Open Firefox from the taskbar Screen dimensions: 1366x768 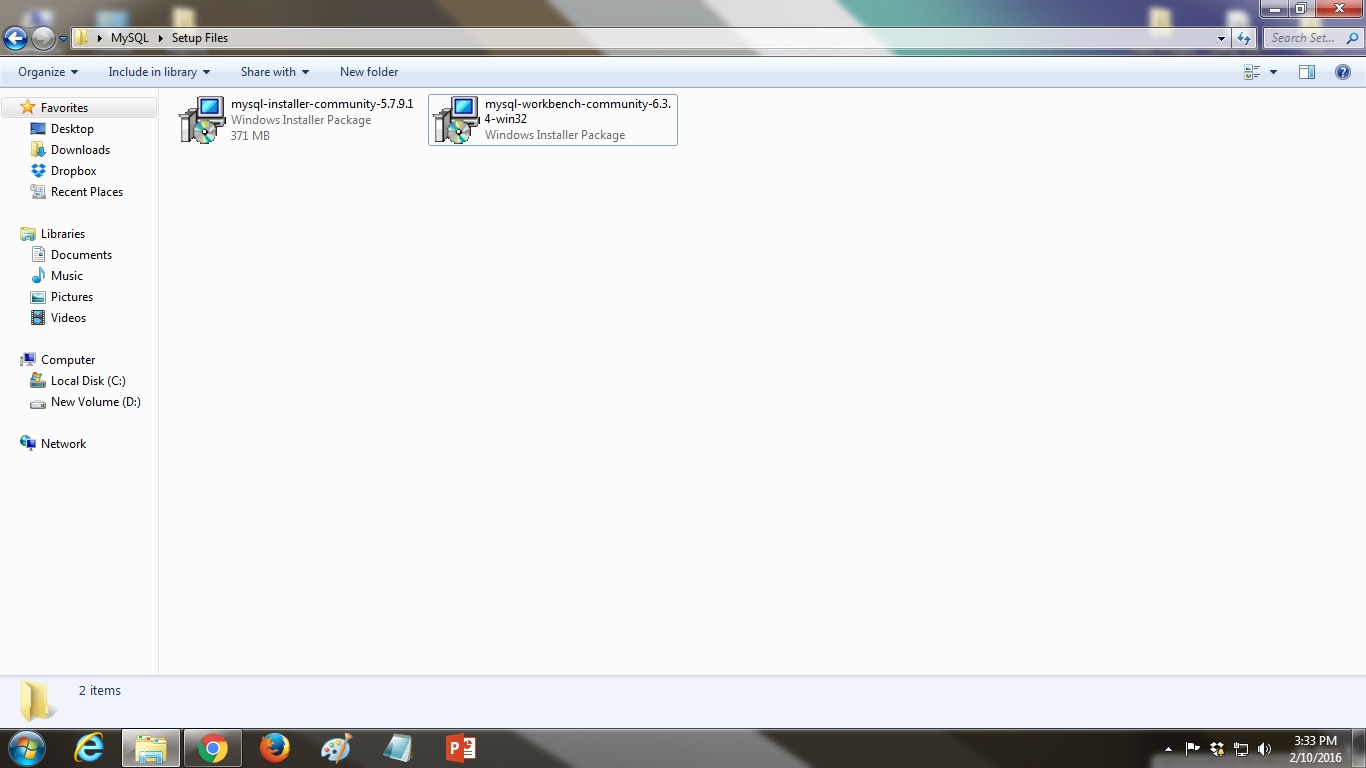tap(274, 748)
